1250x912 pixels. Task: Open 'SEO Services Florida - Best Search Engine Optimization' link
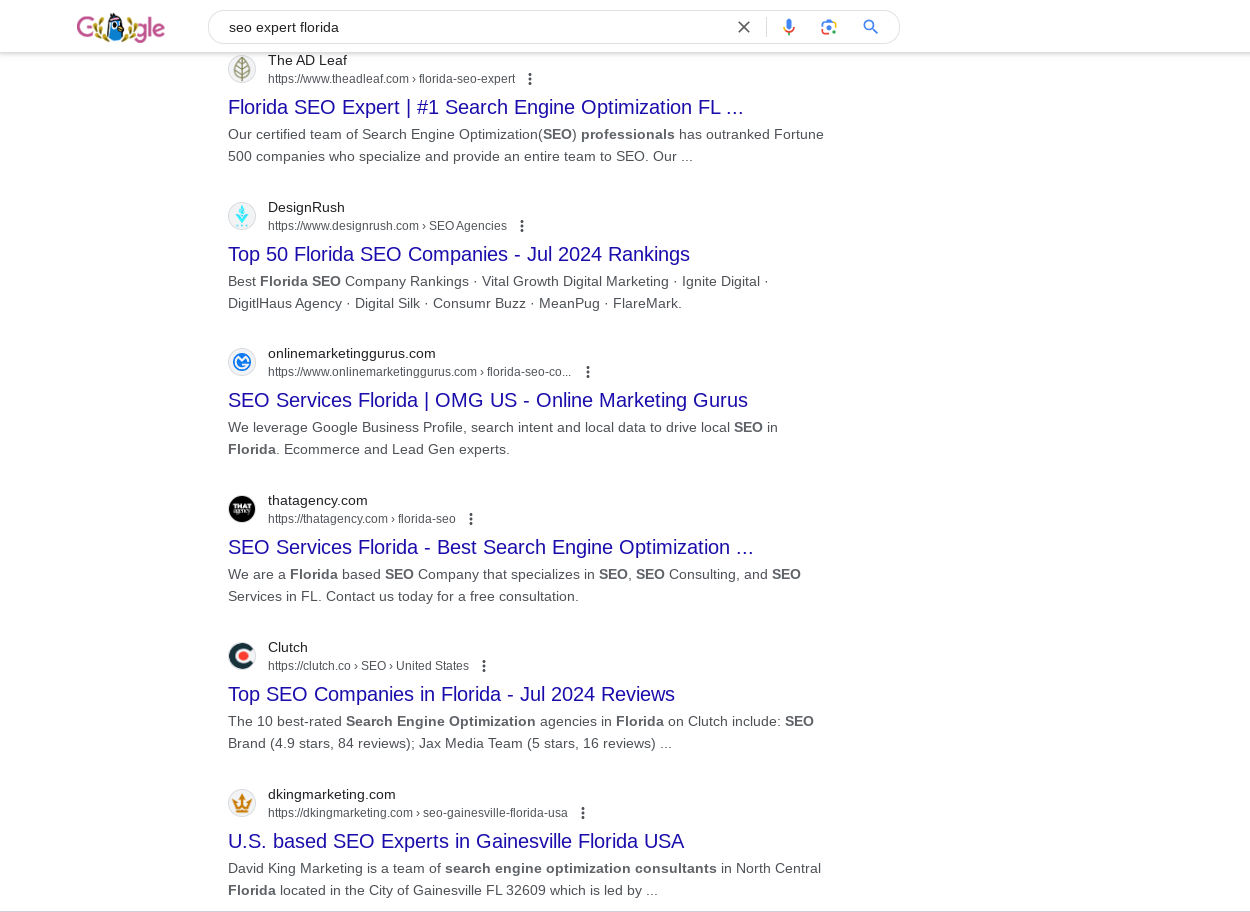pyautogui.click(x=491, y=547)
